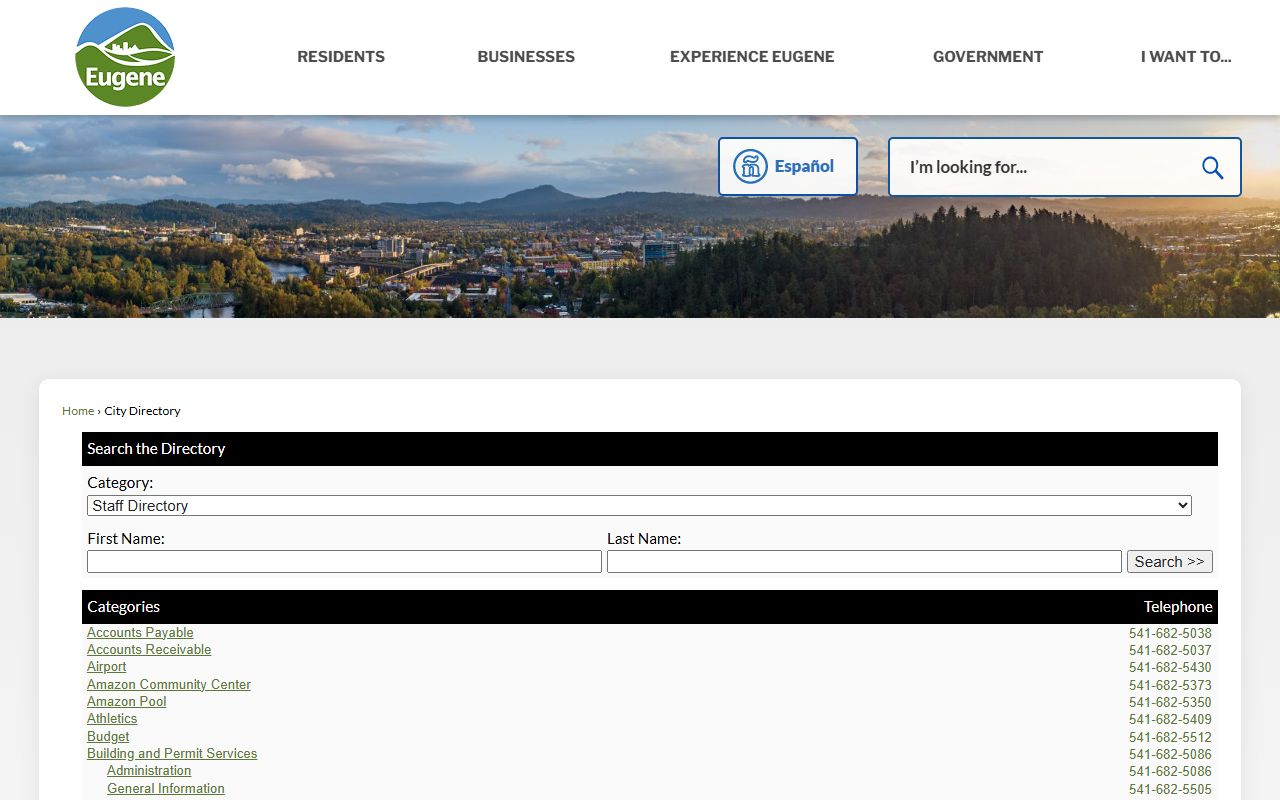Click phone number 541-682-5037

[1170, 650]
